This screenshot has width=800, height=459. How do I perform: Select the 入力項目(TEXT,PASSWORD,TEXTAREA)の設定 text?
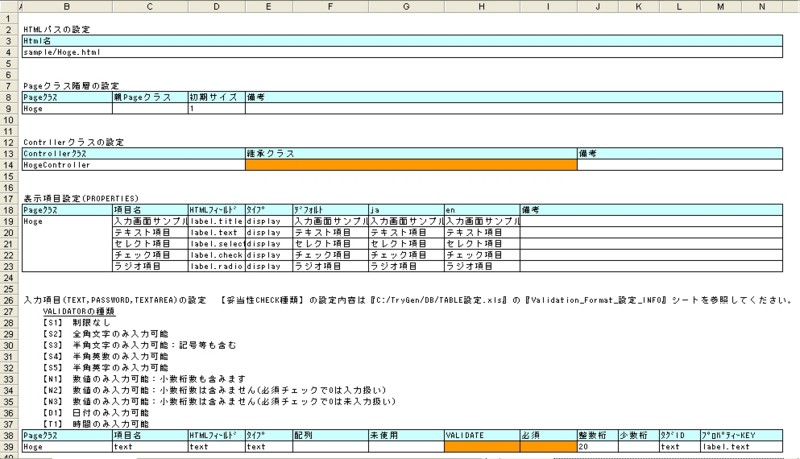114,300
